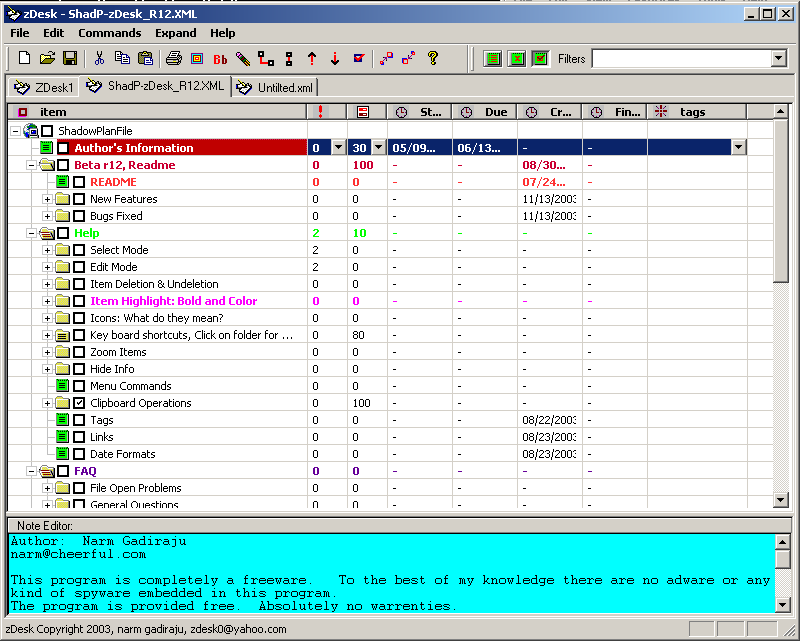Switch to the Untilted.xml tab
This screenshot has height=641, width=800.
tap(275, 87)
